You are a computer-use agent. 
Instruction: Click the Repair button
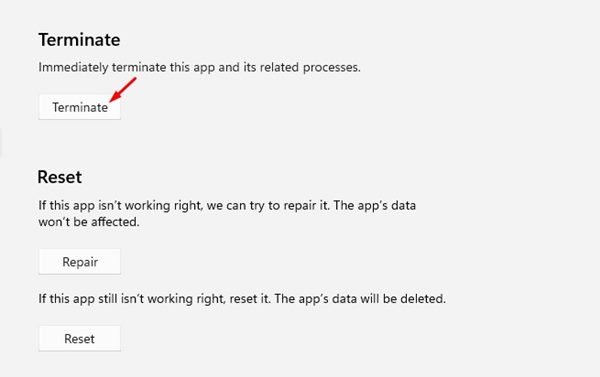80,262
